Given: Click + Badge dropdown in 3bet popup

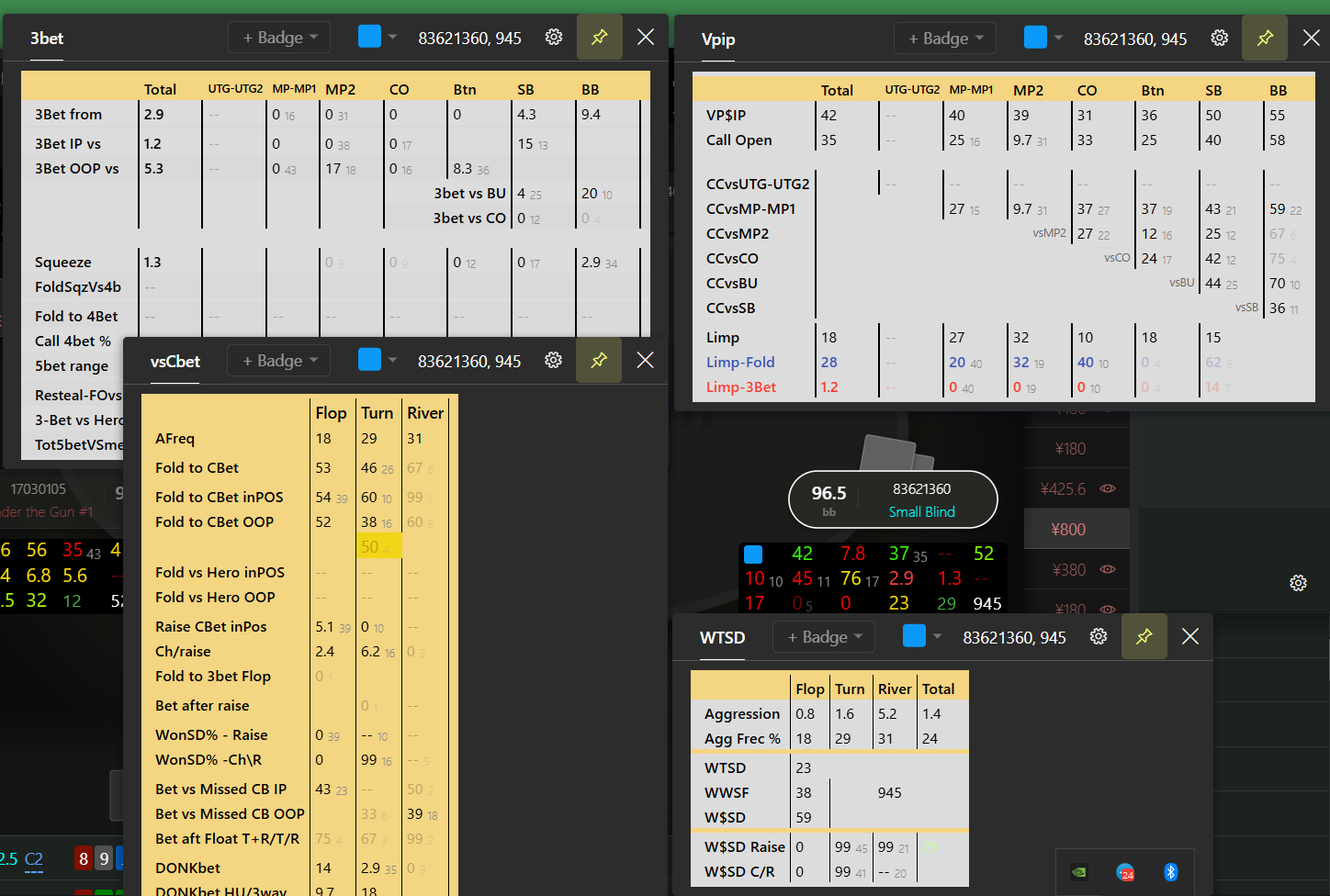Looking at the screenshot, I should point(279,37).
